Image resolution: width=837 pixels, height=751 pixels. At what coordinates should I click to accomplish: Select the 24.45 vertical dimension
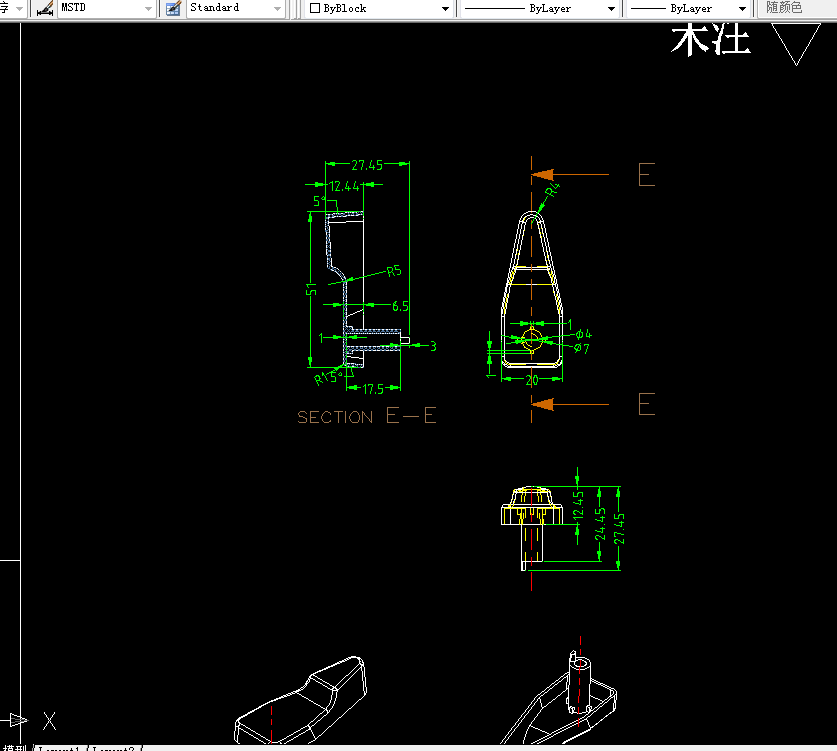601,524
